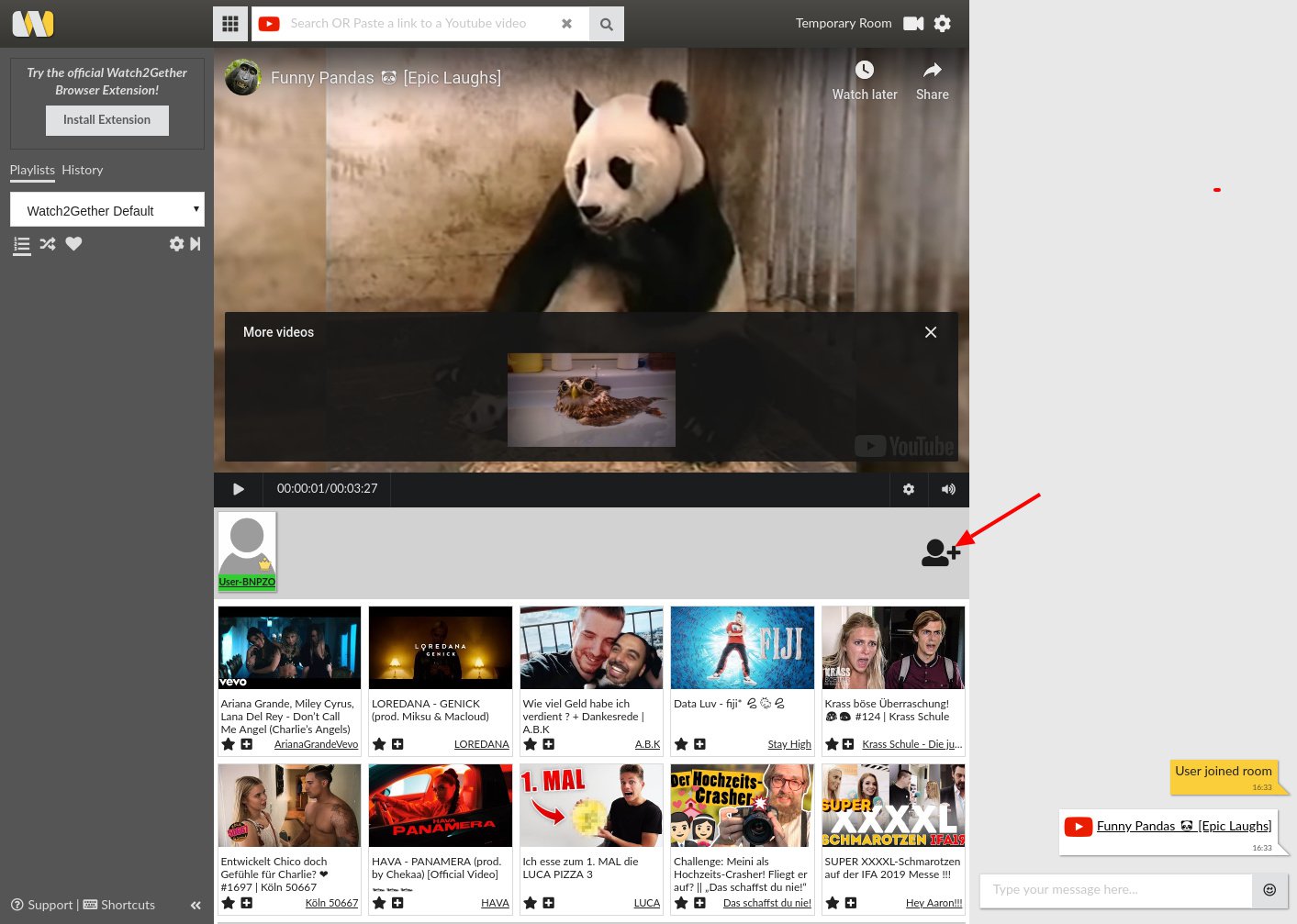1297x924 pixels.
Task: Open the apps grid beside the search bar
Action: click(229, 23)
